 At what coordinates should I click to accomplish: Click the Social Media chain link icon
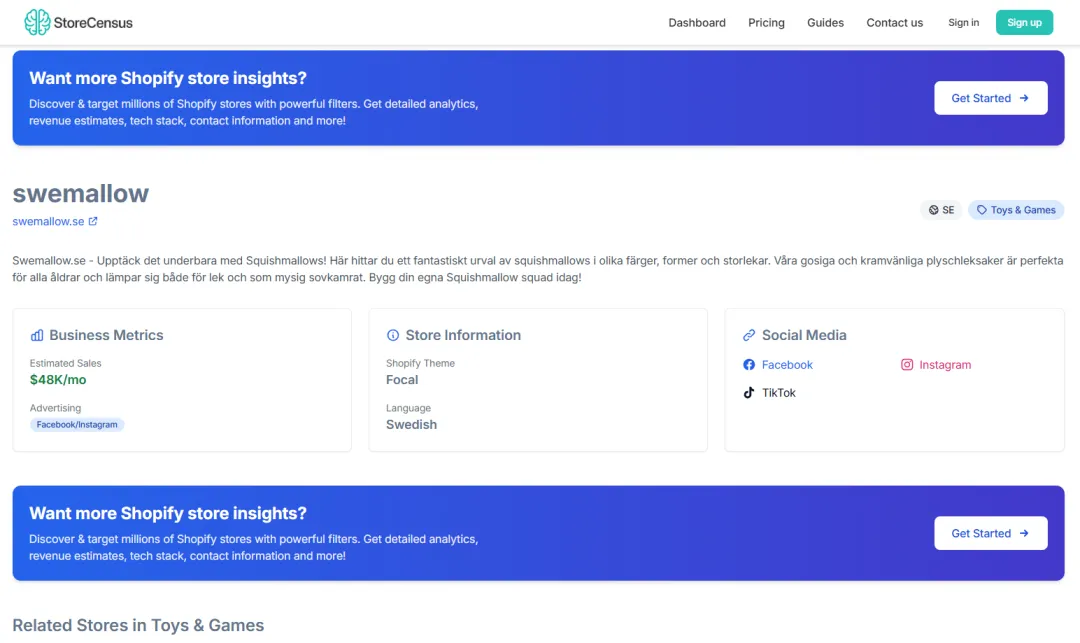point(749,336)
